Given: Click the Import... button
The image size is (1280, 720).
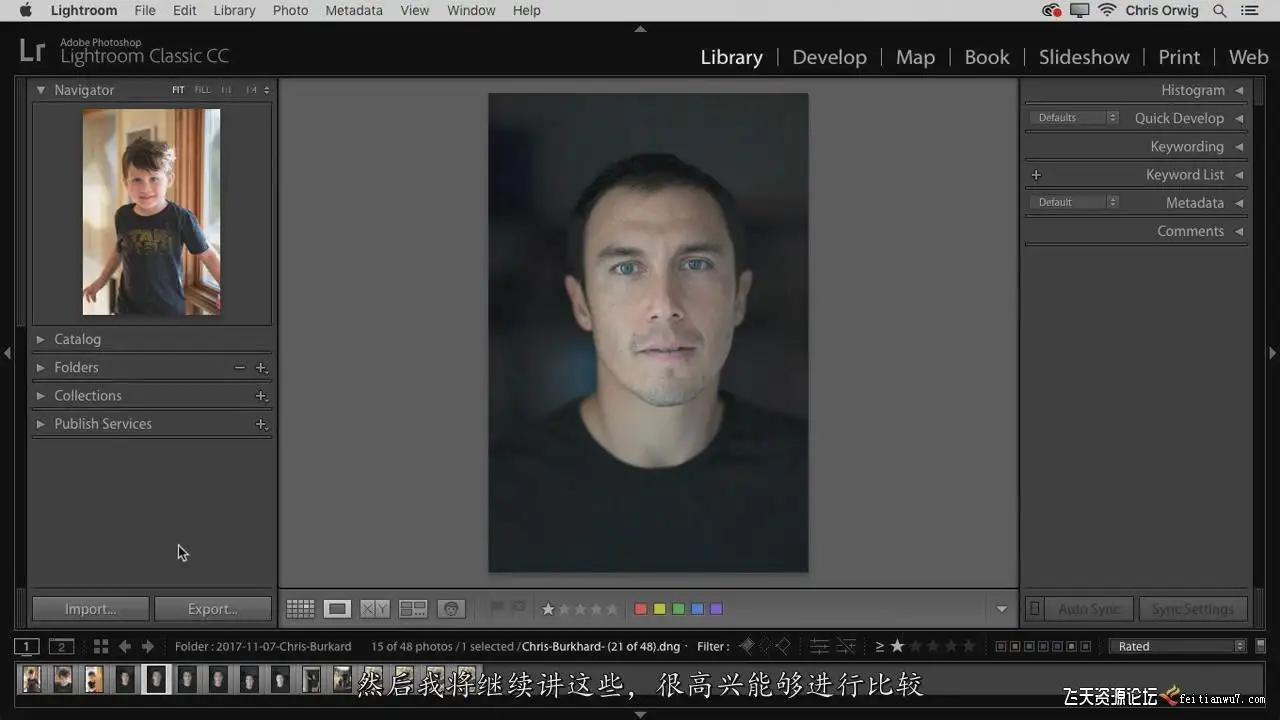Looking at the screenshot, I should [x=91, y=609].
